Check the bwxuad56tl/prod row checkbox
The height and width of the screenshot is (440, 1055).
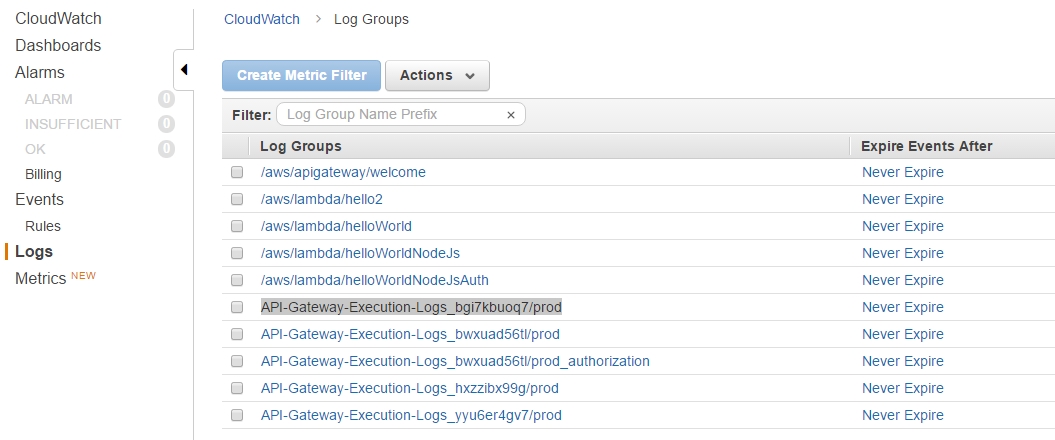tap(237, 334)
